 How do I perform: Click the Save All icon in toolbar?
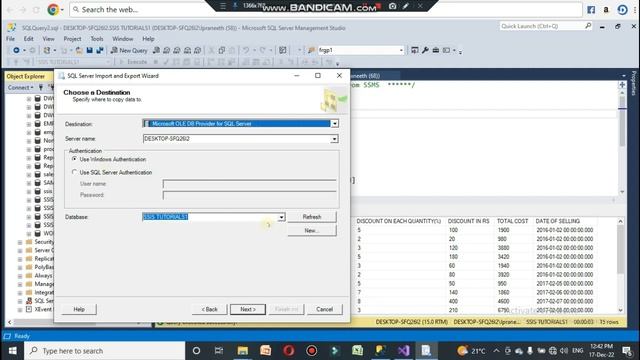click(100, 50)
